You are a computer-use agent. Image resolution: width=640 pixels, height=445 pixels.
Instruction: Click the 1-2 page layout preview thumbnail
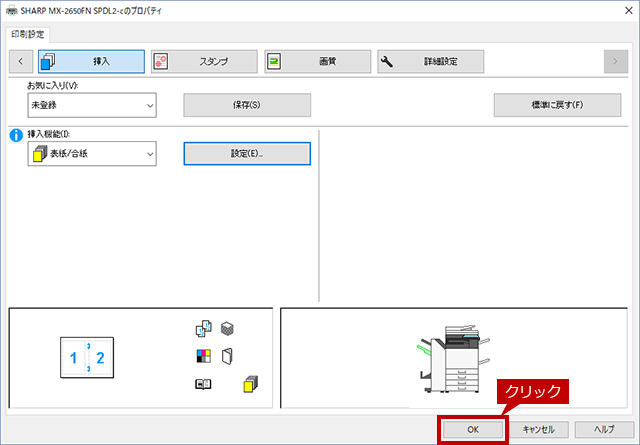click(x=87, y=358)
